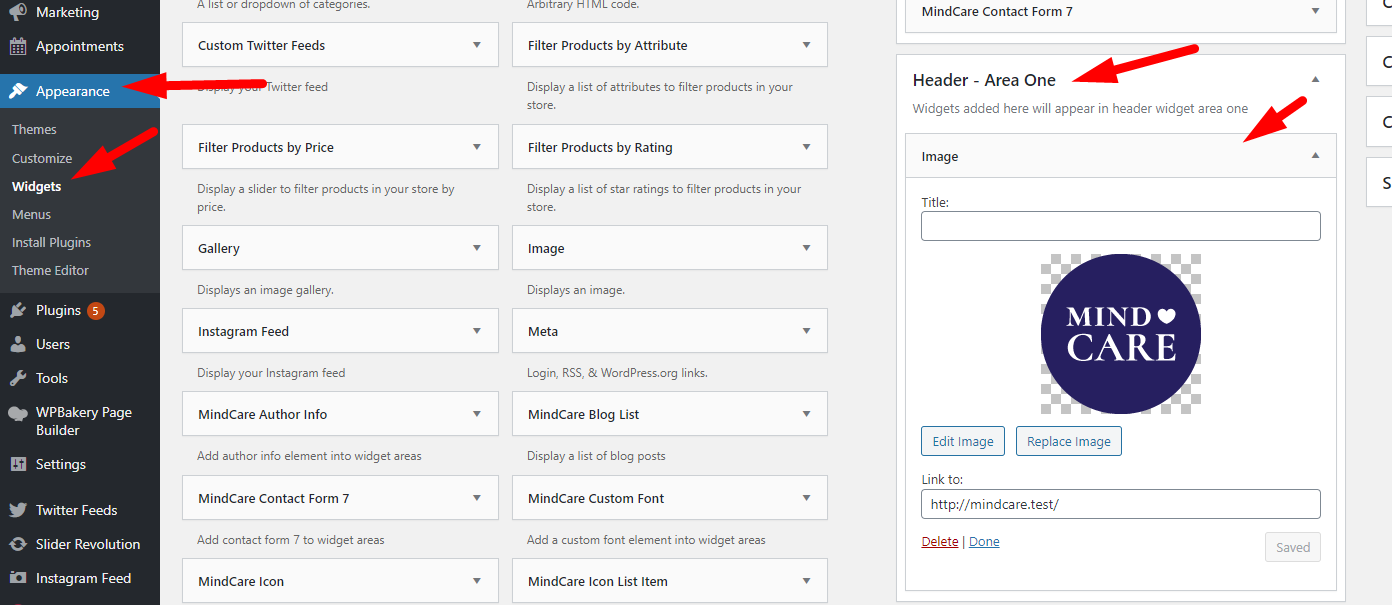The width and height of the screenshot is (1392, 605).
Task: Expand the available Image widget arrow
Action: pos(806,248)
